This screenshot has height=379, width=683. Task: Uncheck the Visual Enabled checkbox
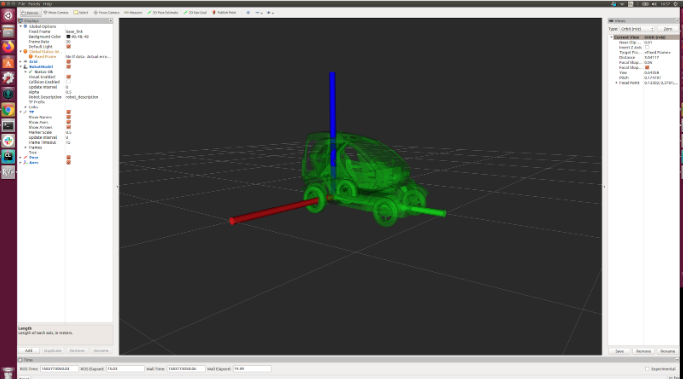[68, 77]
